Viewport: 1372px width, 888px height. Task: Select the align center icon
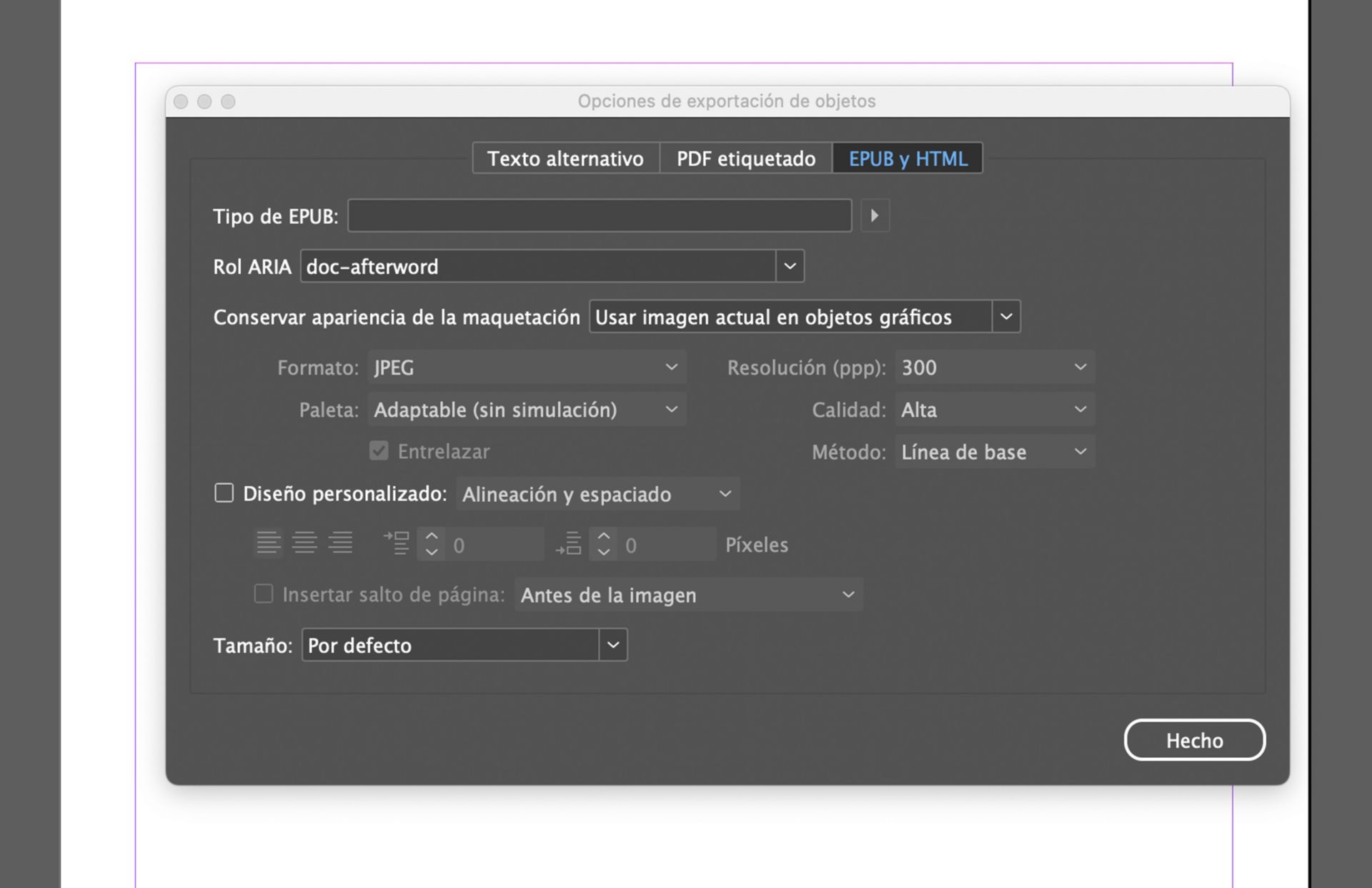coord(305,543)
